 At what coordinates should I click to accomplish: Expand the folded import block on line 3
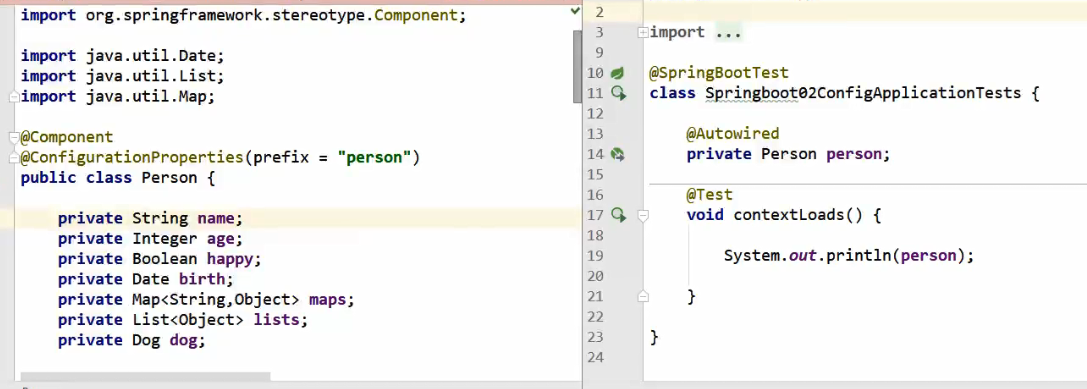[x=643, y=32]
